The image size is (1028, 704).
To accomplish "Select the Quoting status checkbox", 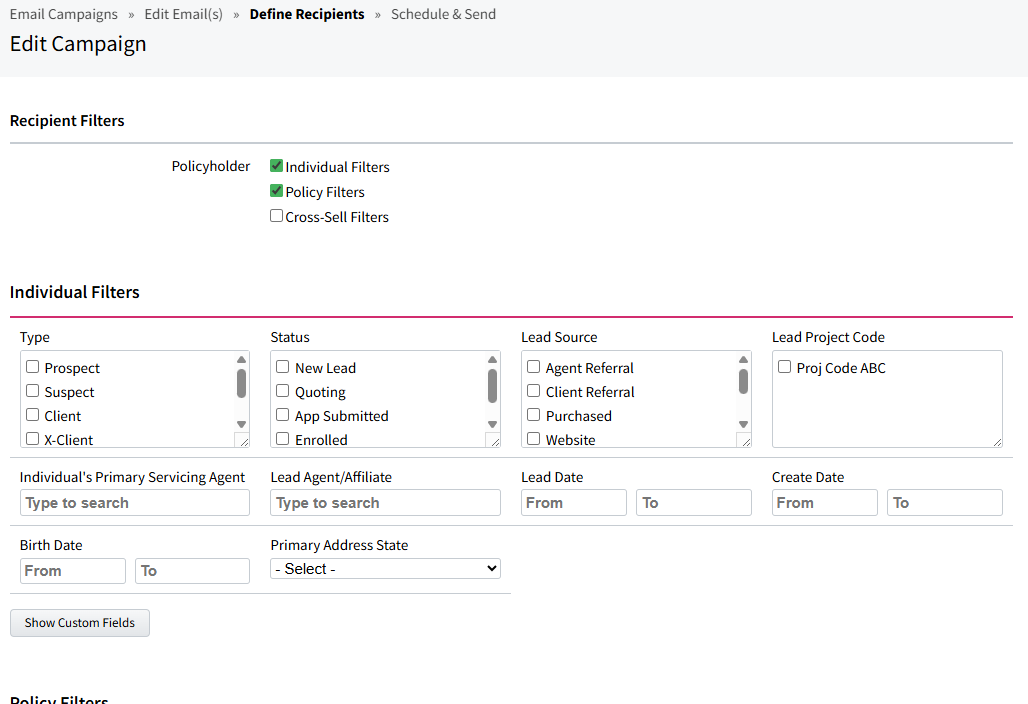I will (283, 391).
